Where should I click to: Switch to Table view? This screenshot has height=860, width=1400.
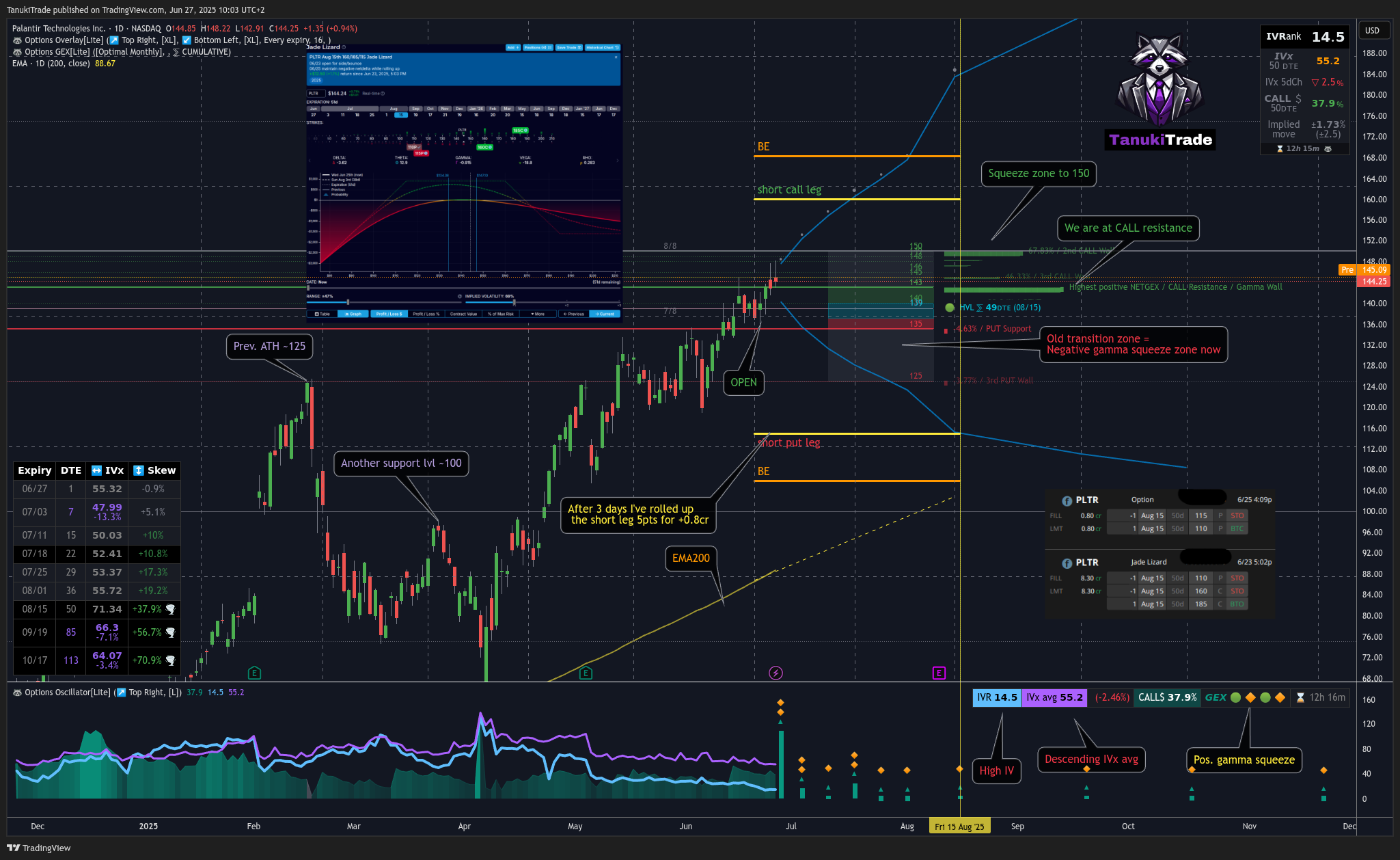(x=322, y=314)
